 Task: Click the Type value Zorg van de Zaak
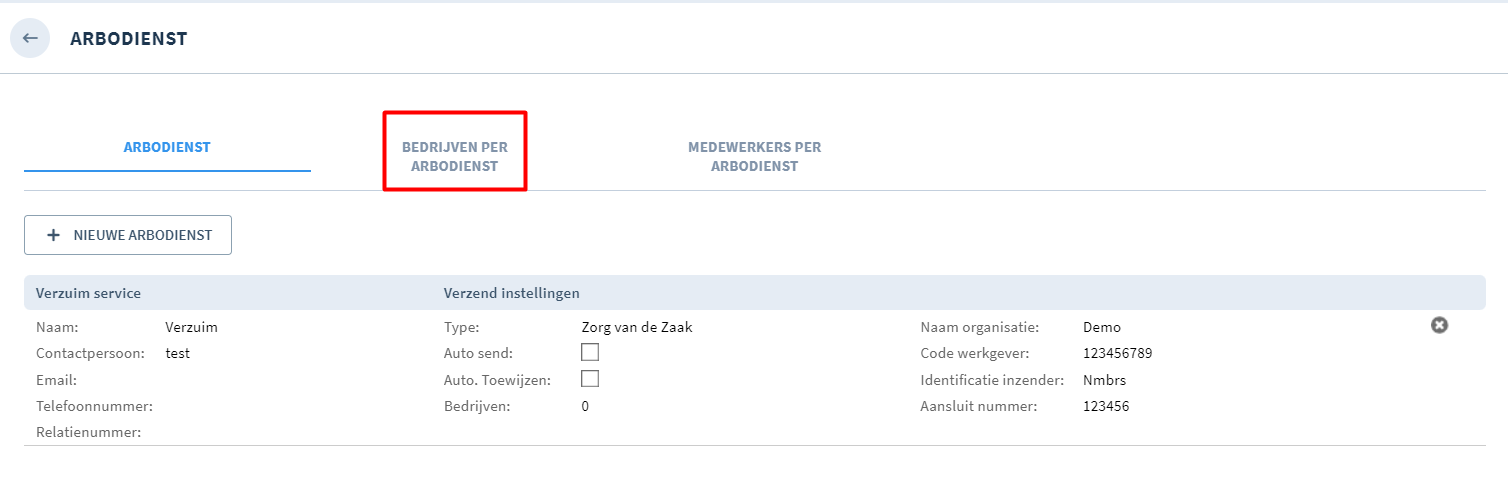pos(636,327)
